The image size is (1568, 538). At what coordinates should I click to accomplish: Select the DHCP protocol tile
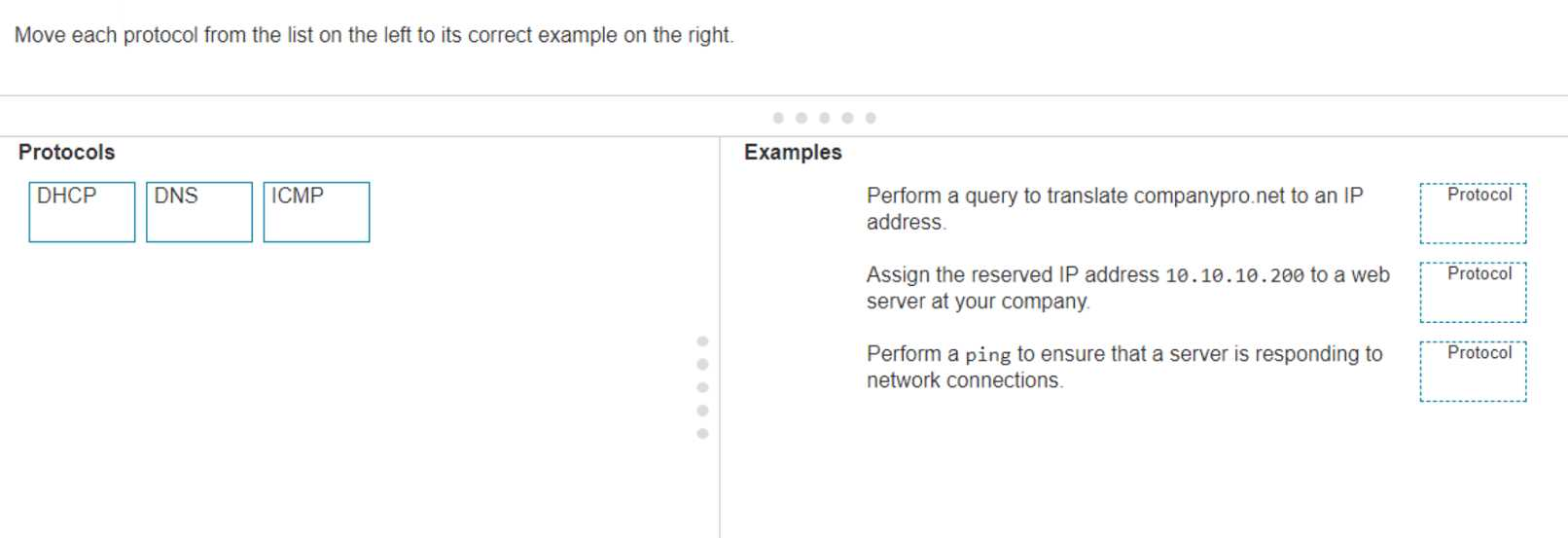(x=82, y=211)
